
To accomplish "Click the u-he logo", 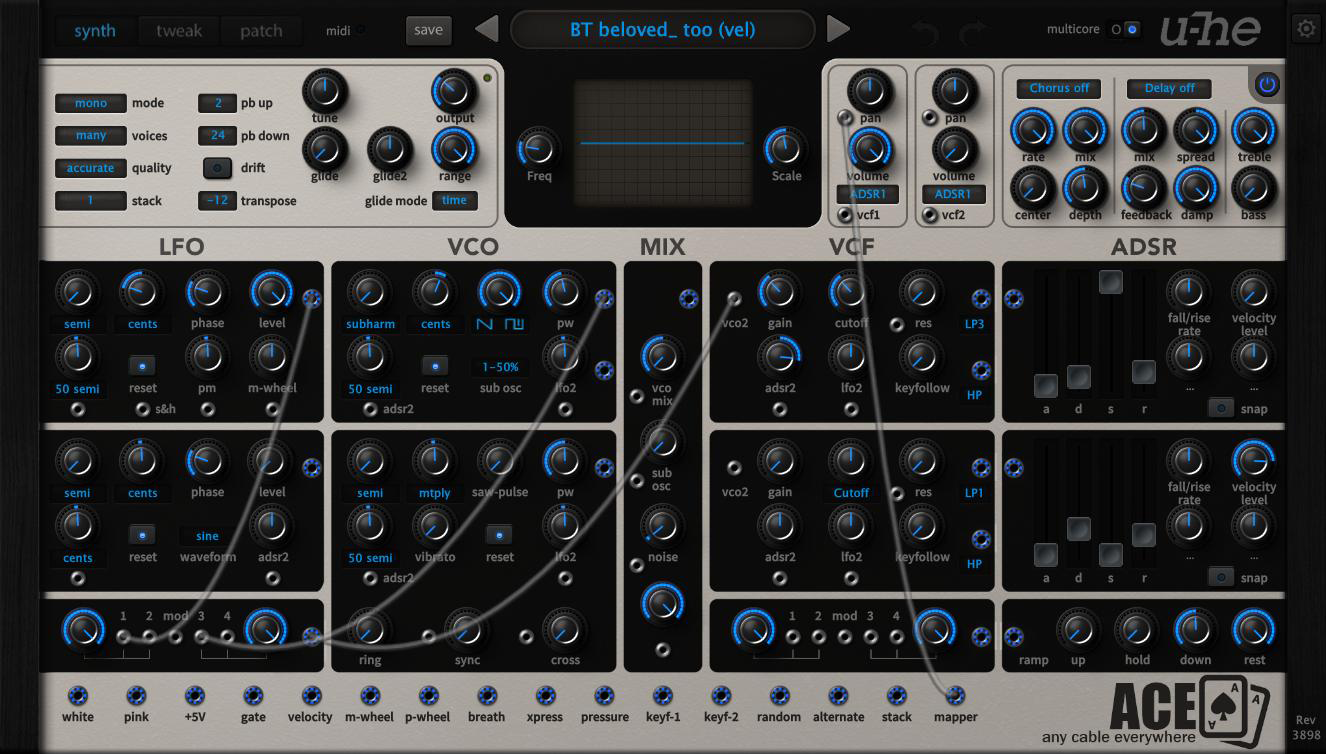I will [1210, 30].
